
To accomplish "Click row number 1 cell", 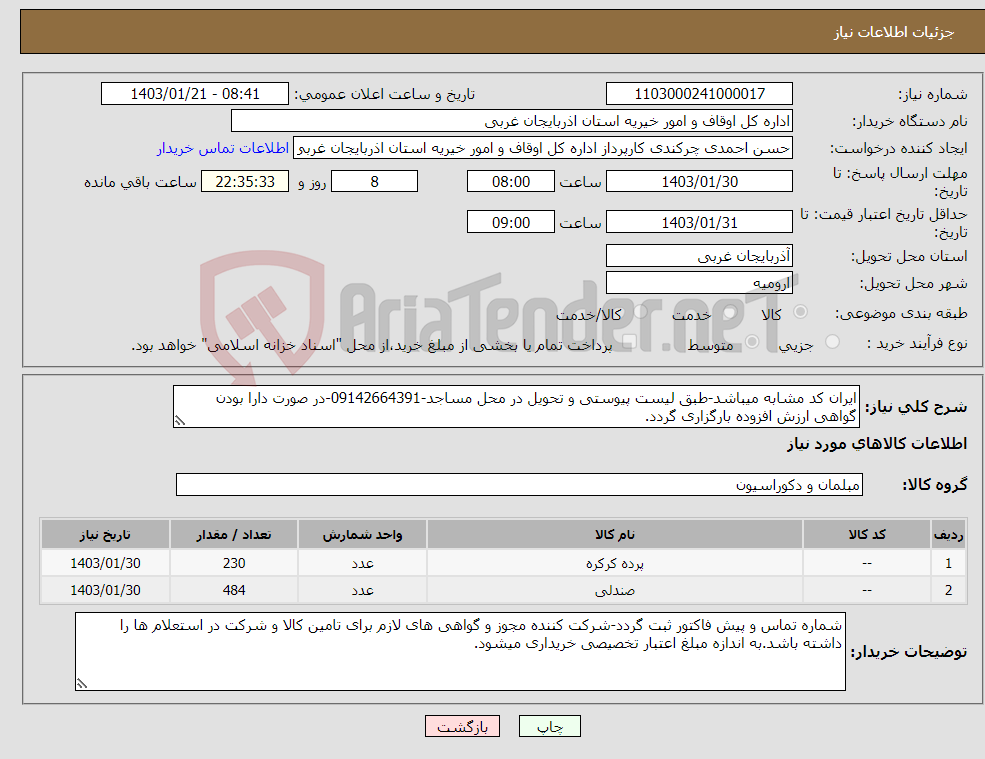I will click(x=949, y=564).
